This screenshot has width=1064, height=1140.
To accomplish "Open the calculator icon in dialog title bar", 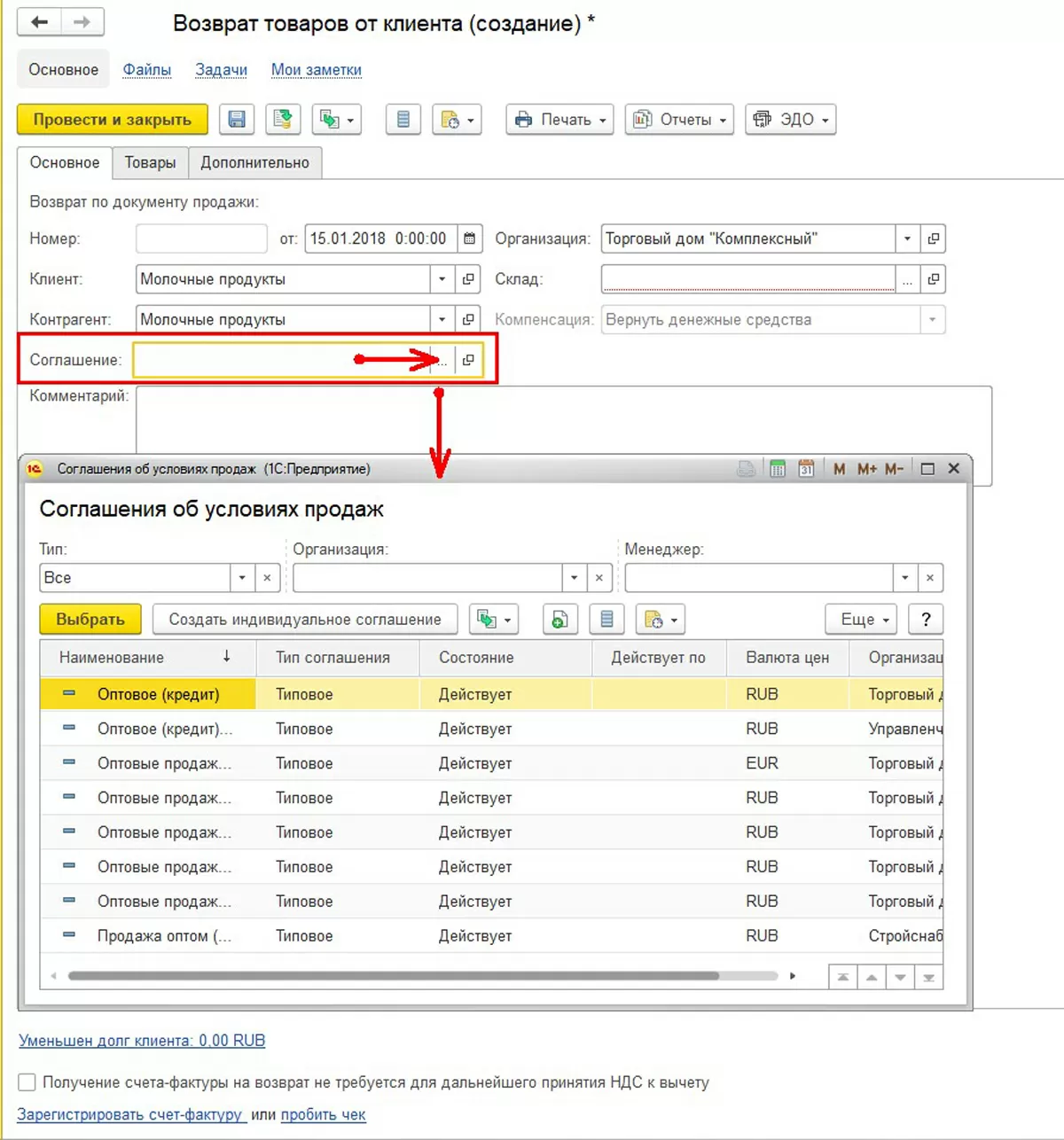I will (778, 469).
